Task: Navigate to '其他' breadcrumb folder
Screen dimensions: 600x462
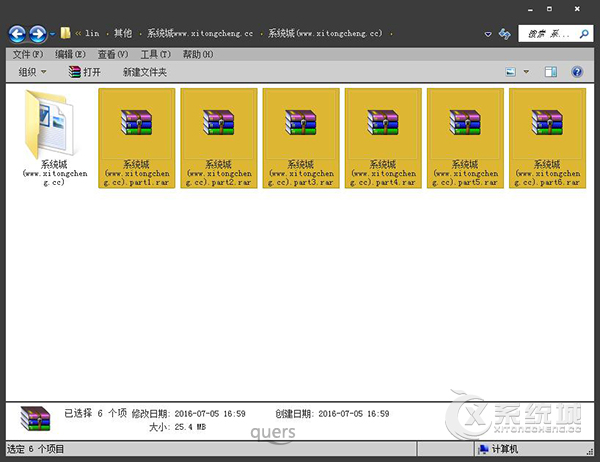Action: (123, 33)
